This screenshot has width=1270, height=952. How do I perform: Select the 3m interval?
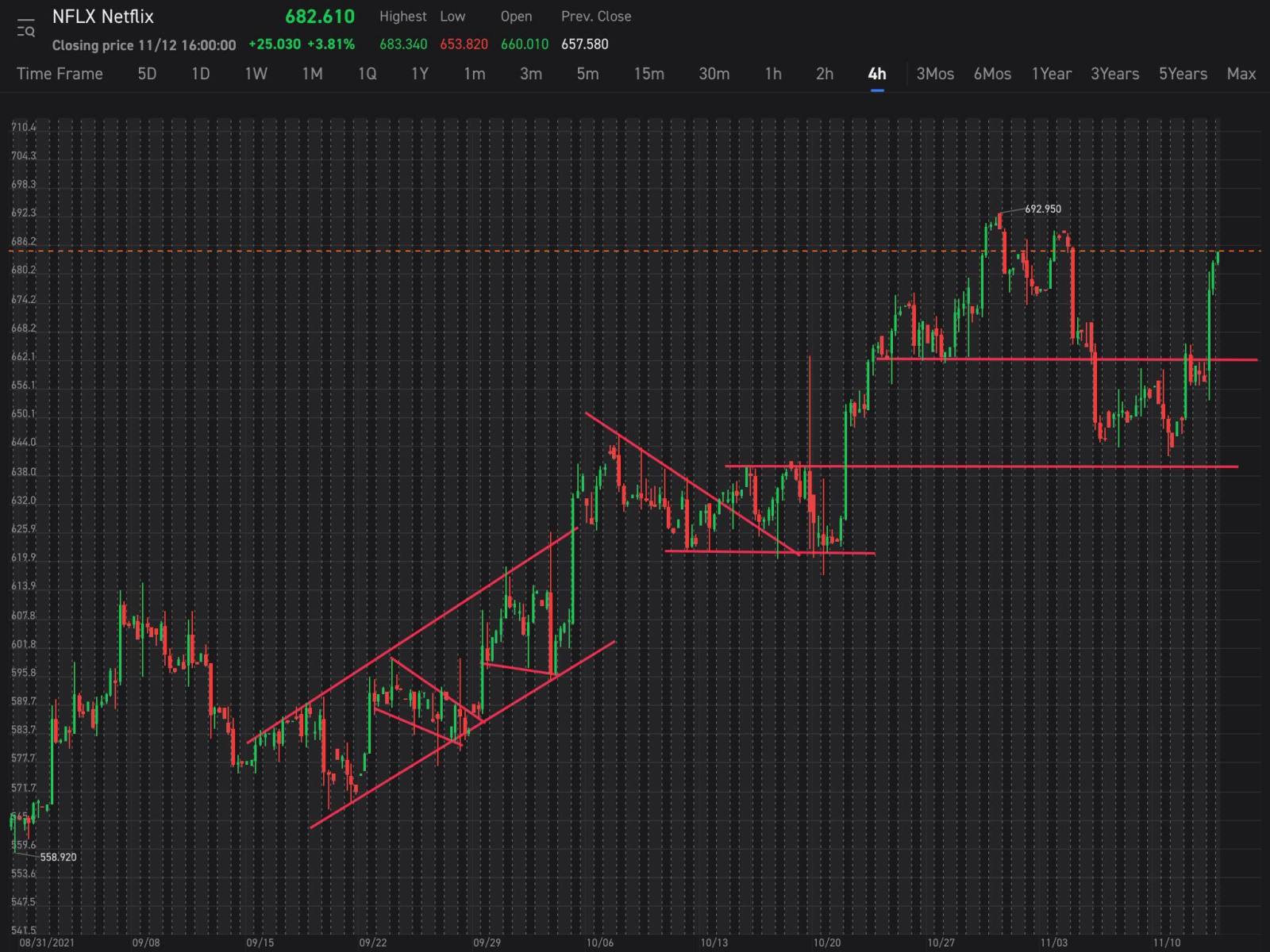point(531,74)
